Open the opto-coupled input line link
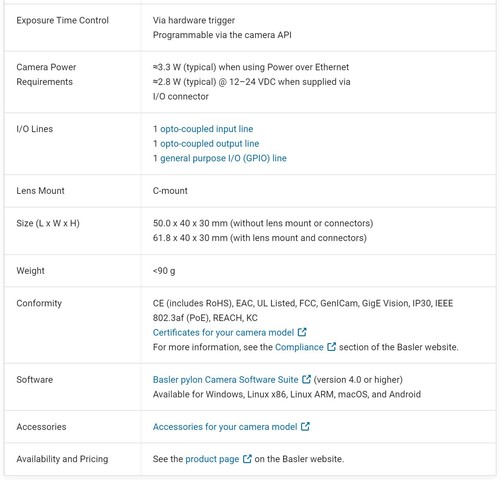The image size is (500, 480). 206,129
